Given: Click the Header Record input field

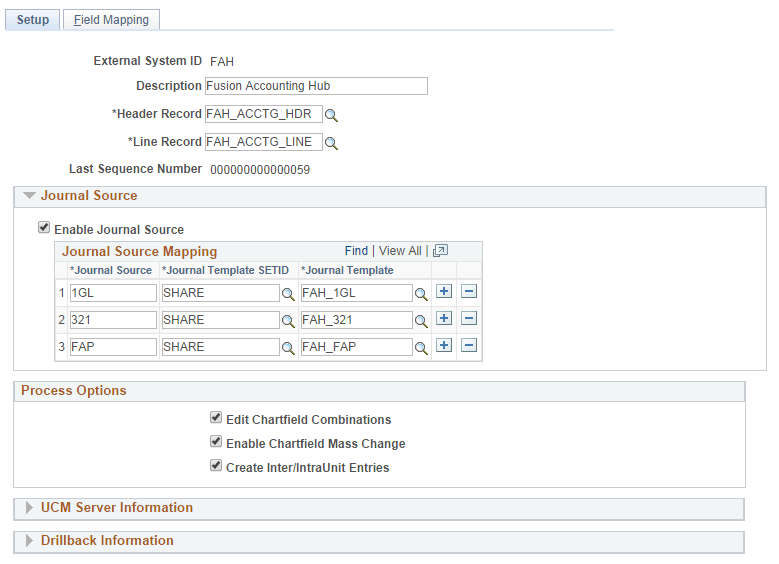Looking at the screenshot, I should tap(264, 114).
